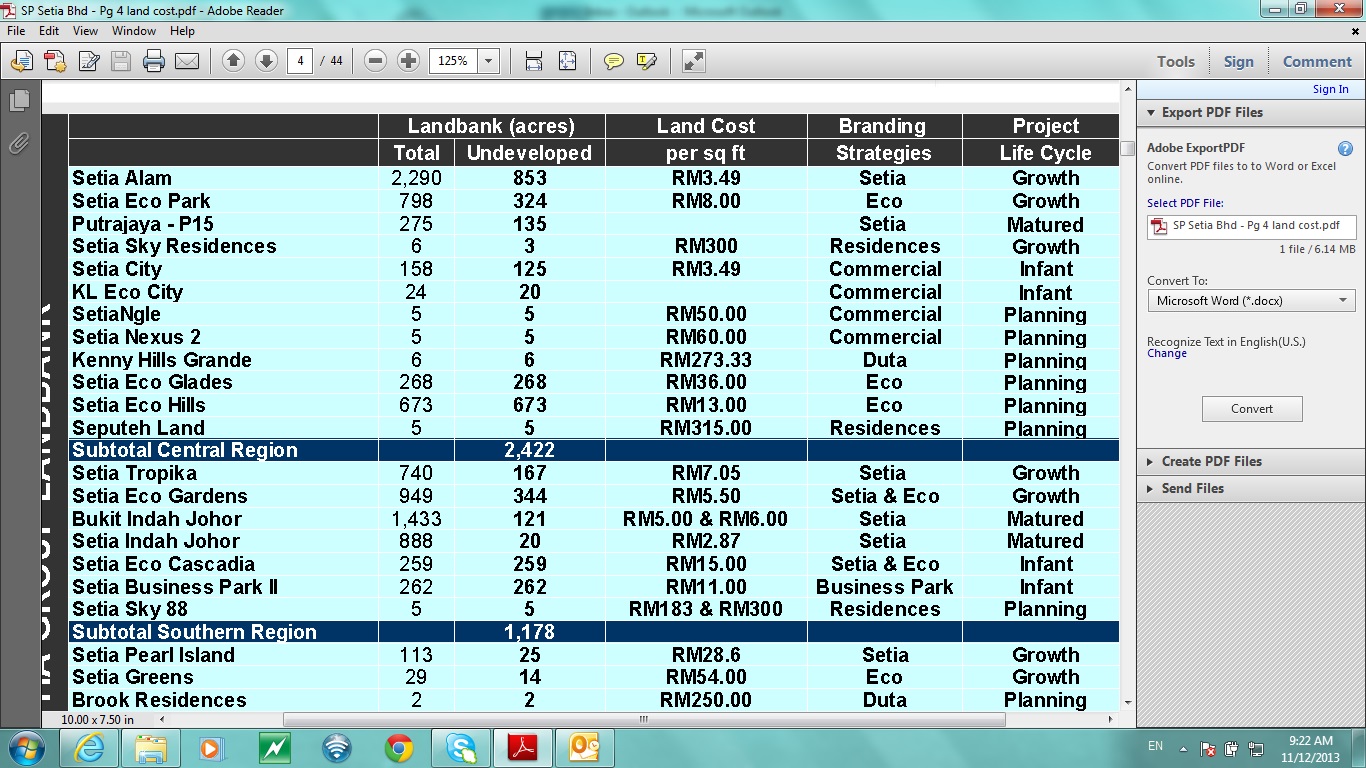
Task: Open page thumbnails panel in left sidebar
Action: coord(19,100)
